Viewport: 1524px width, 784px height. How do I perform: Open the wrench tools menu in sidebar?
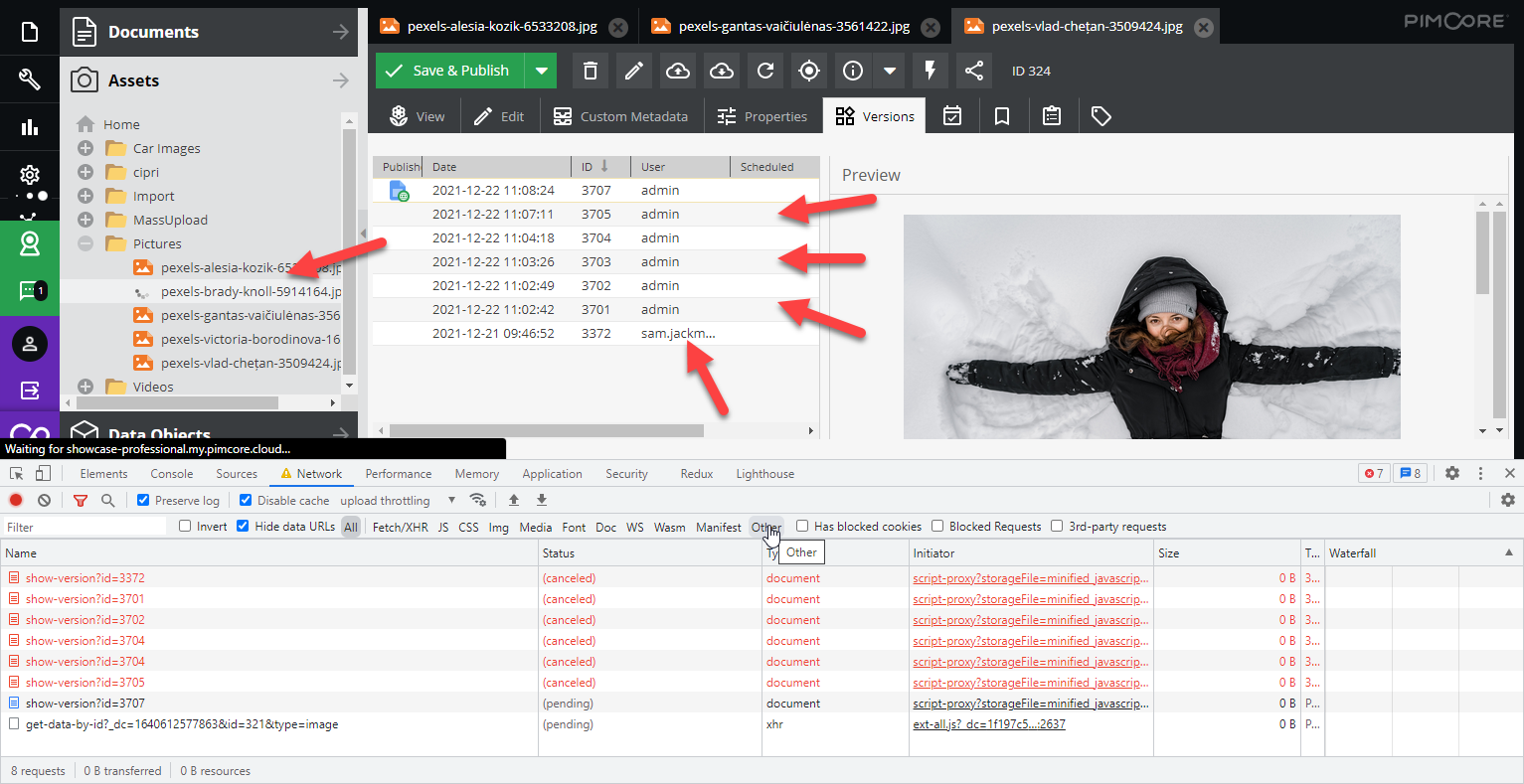pyautogui.click(x=30, y=78)
